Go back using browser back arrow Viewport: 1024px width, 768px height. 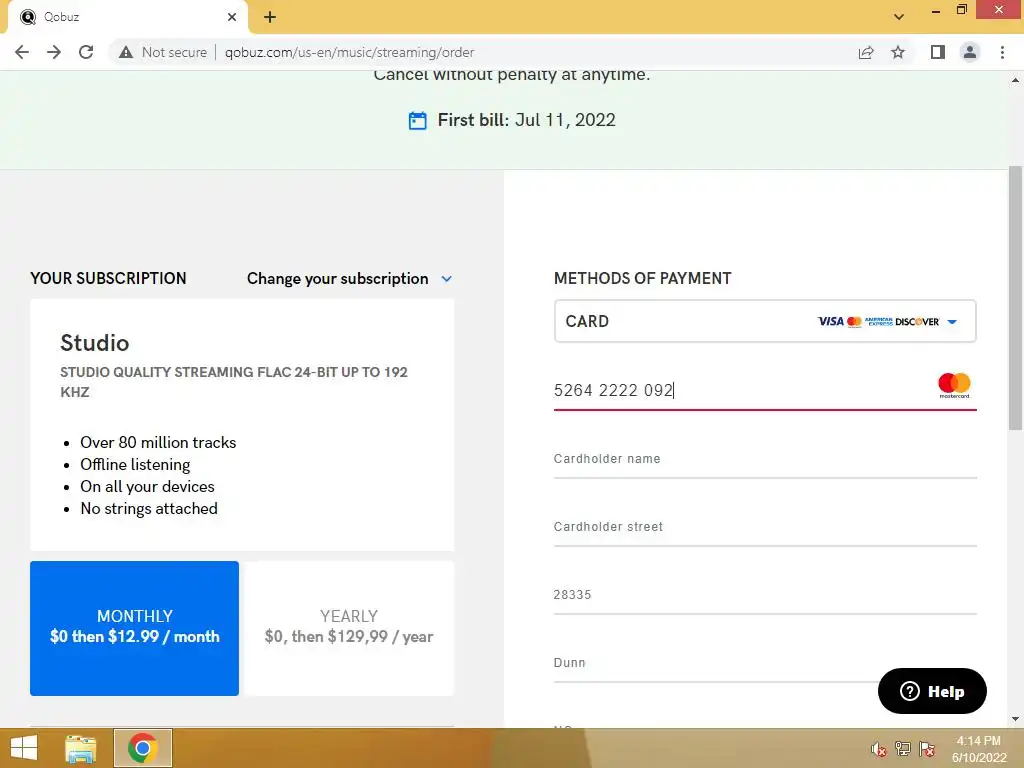click(22, 52)
